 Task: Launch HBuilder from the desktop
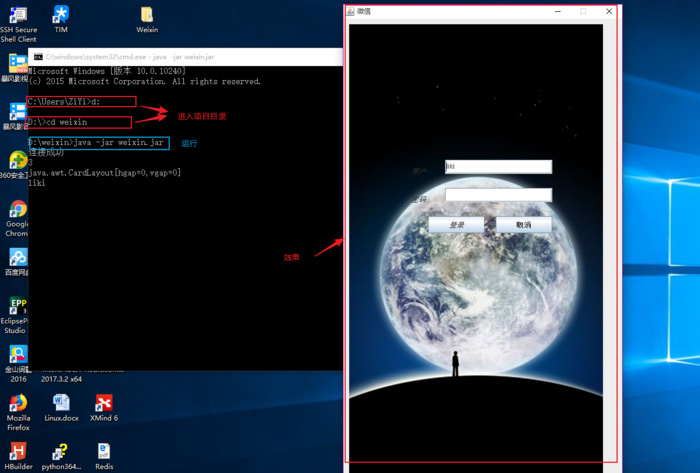tap(18, 456)
